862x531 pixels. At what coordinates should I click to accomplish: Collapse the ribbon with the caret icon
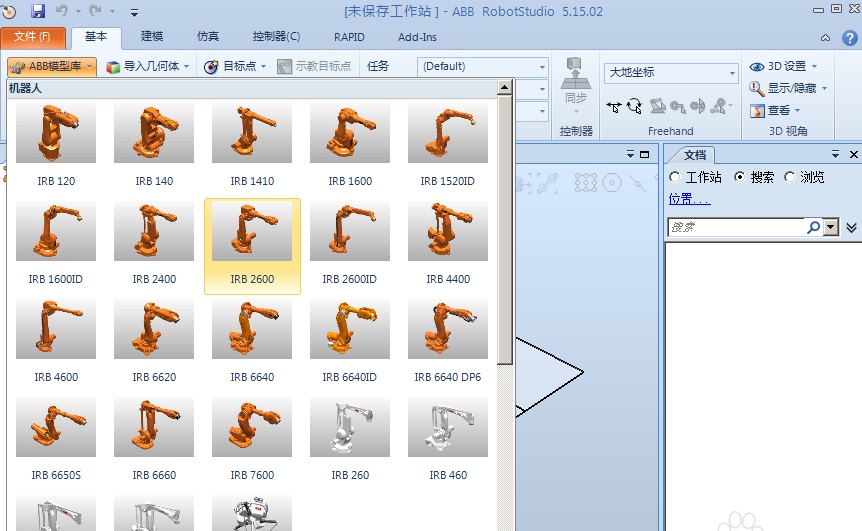[x=825, y=38]
